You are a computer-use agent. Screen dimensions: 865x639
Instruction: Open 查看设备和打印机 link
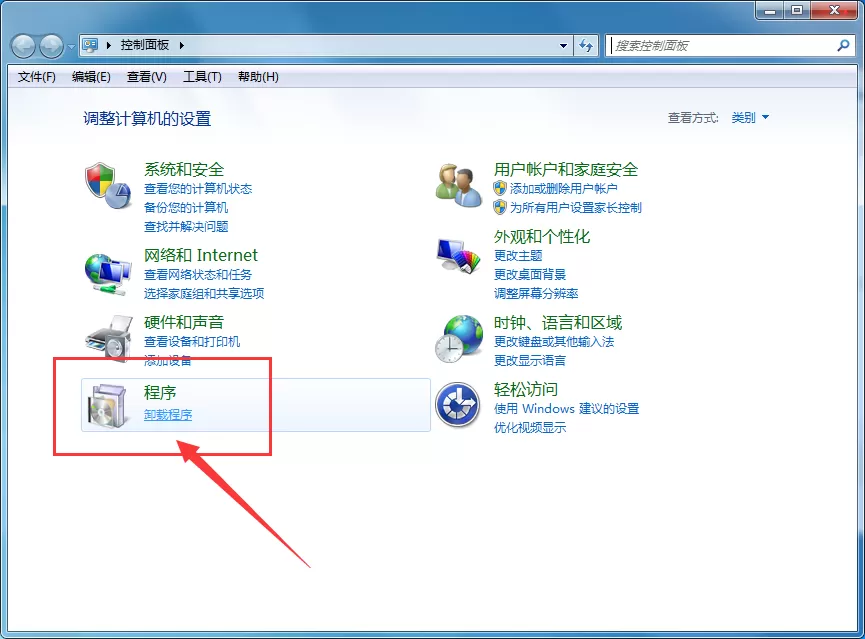pos(191,342)
